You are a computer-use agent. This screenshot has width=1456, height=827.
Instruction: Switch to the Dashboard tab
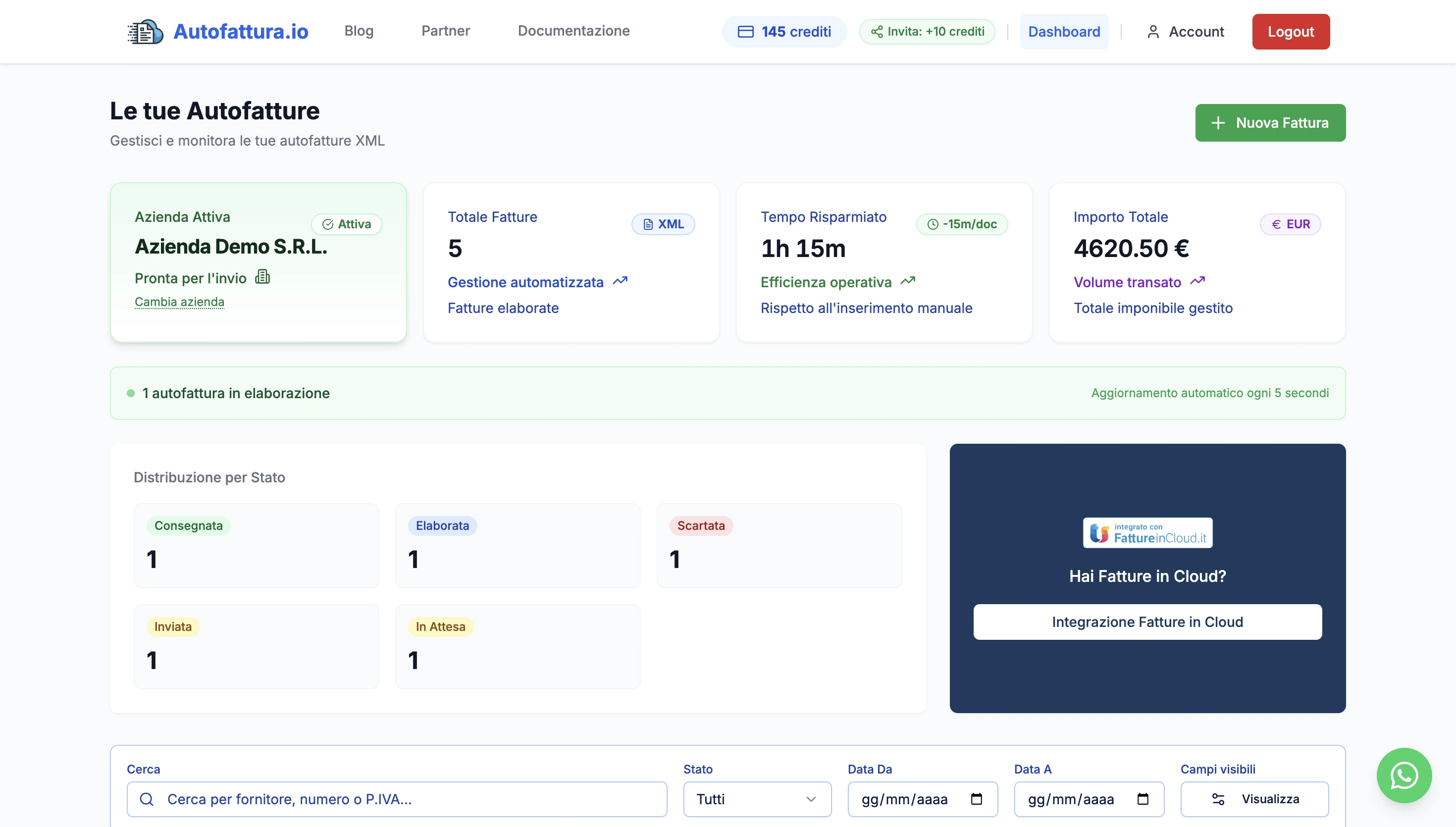[x=1064, y=31]
